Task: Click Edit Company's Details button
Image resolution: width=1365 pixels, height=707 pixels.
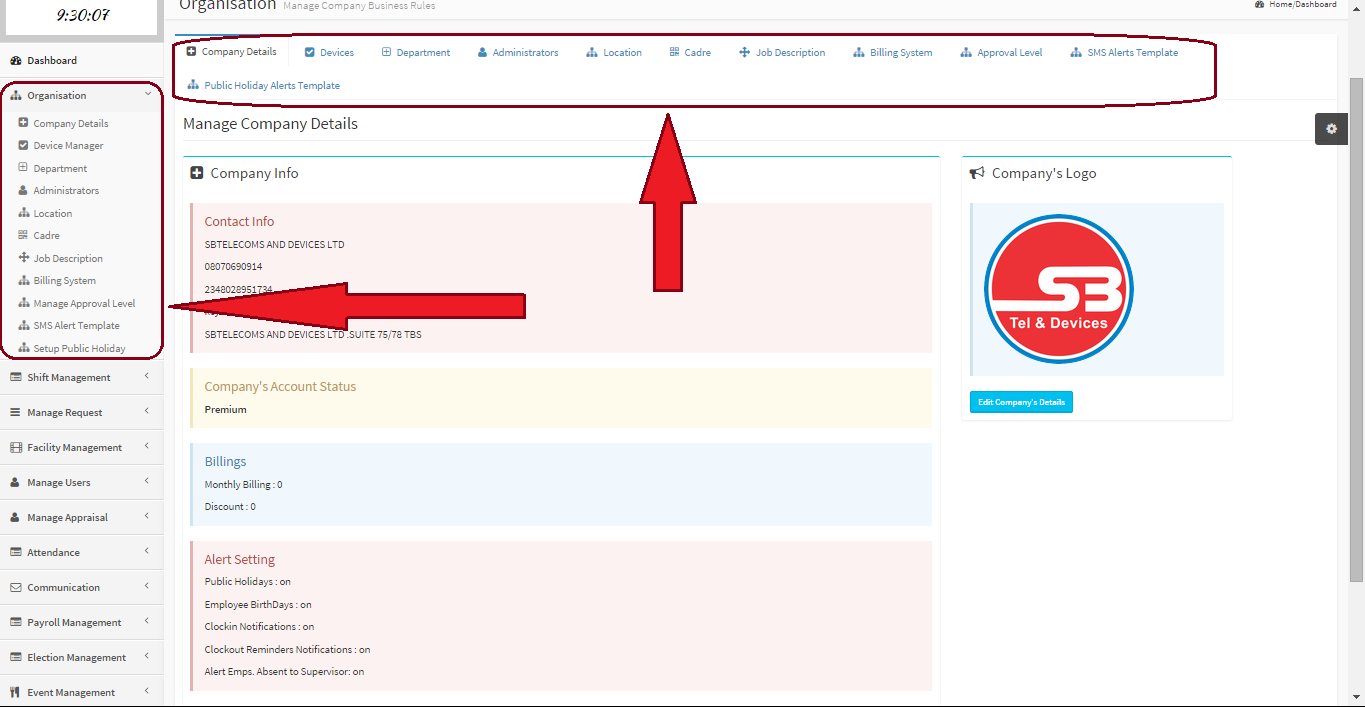Action: (1021, 402)
